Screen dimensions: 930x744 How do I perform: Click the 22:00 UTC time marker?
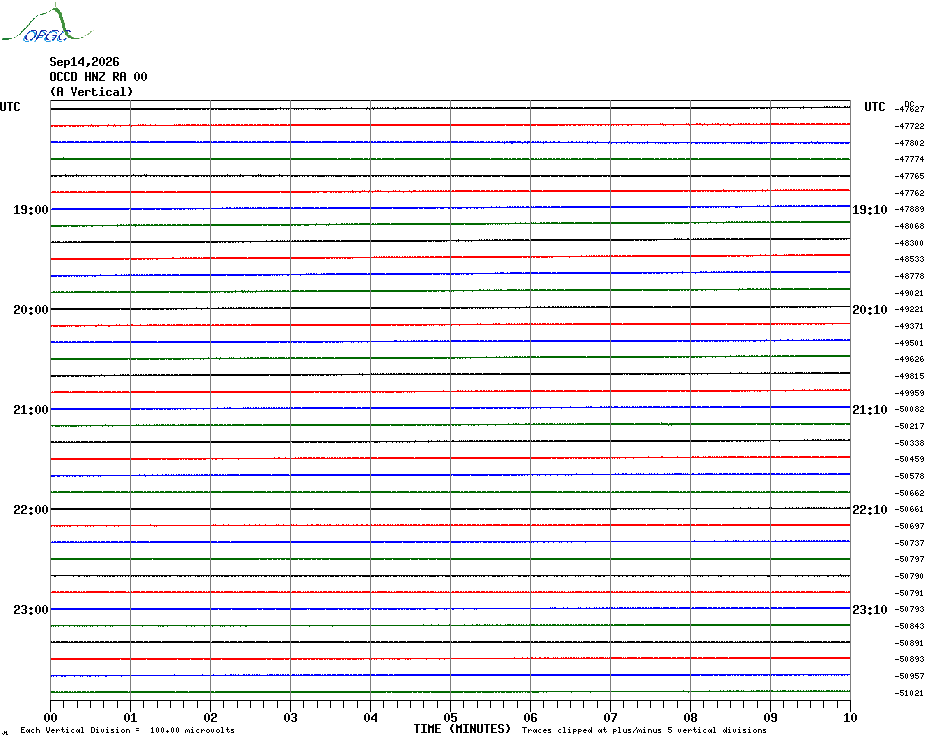point(31,510)
